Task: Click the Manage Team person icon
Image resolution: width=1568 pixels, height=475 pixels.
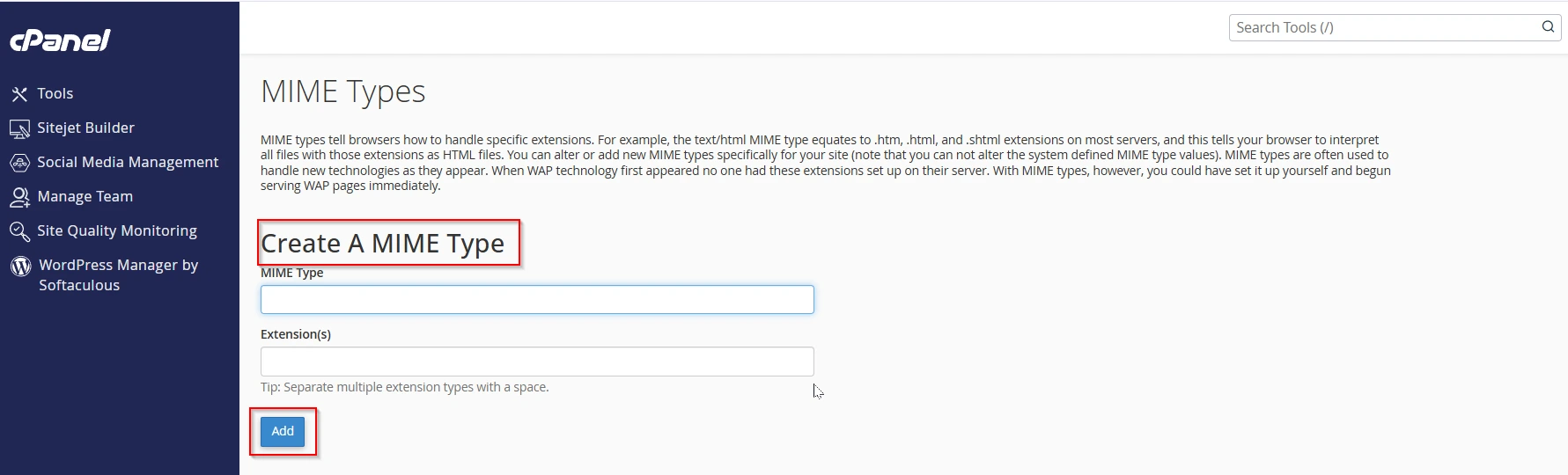Action: click(x=19, y=197)
